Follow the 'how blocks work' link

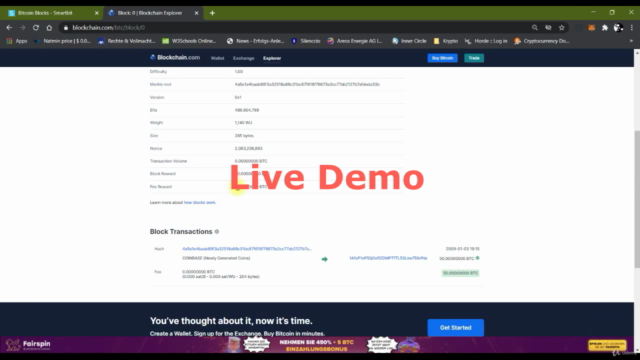(x=200, y=202)
